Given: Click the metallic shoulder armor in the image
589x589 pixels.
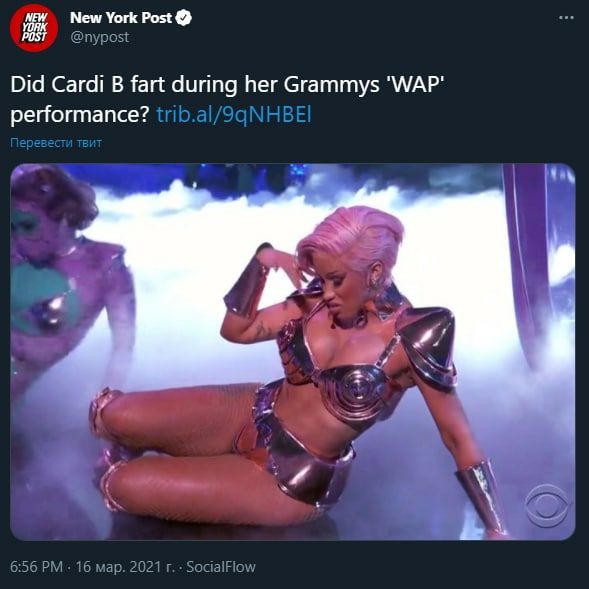Looking at the screenshot, I should coord(428,346).
